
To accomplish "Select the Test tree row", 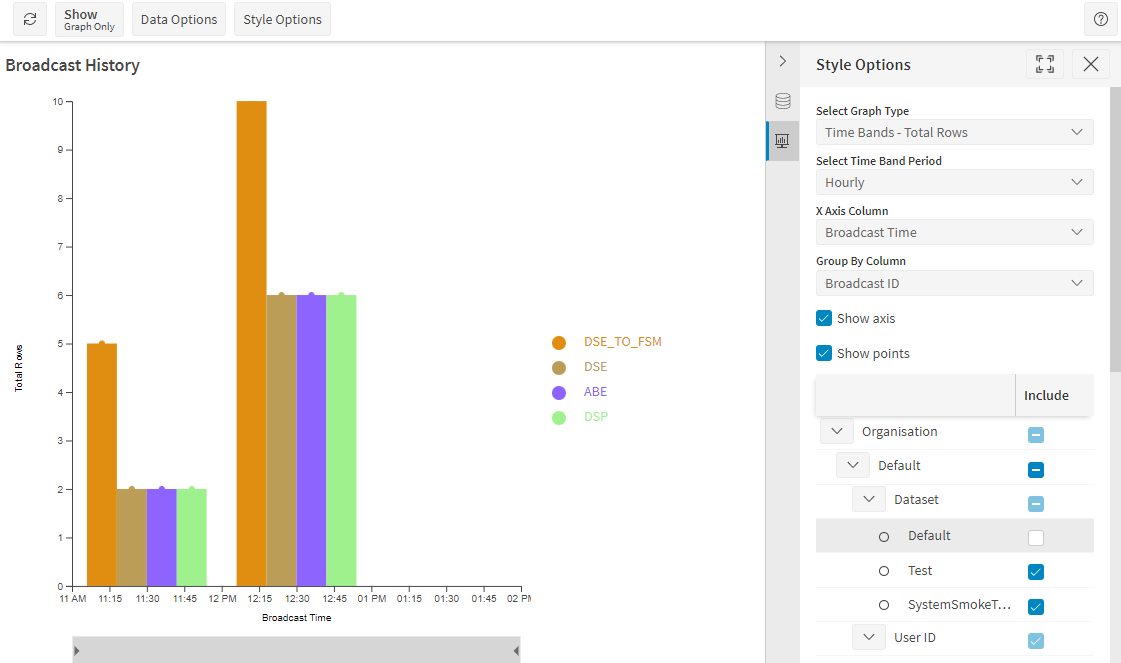I will click(954, 571).
